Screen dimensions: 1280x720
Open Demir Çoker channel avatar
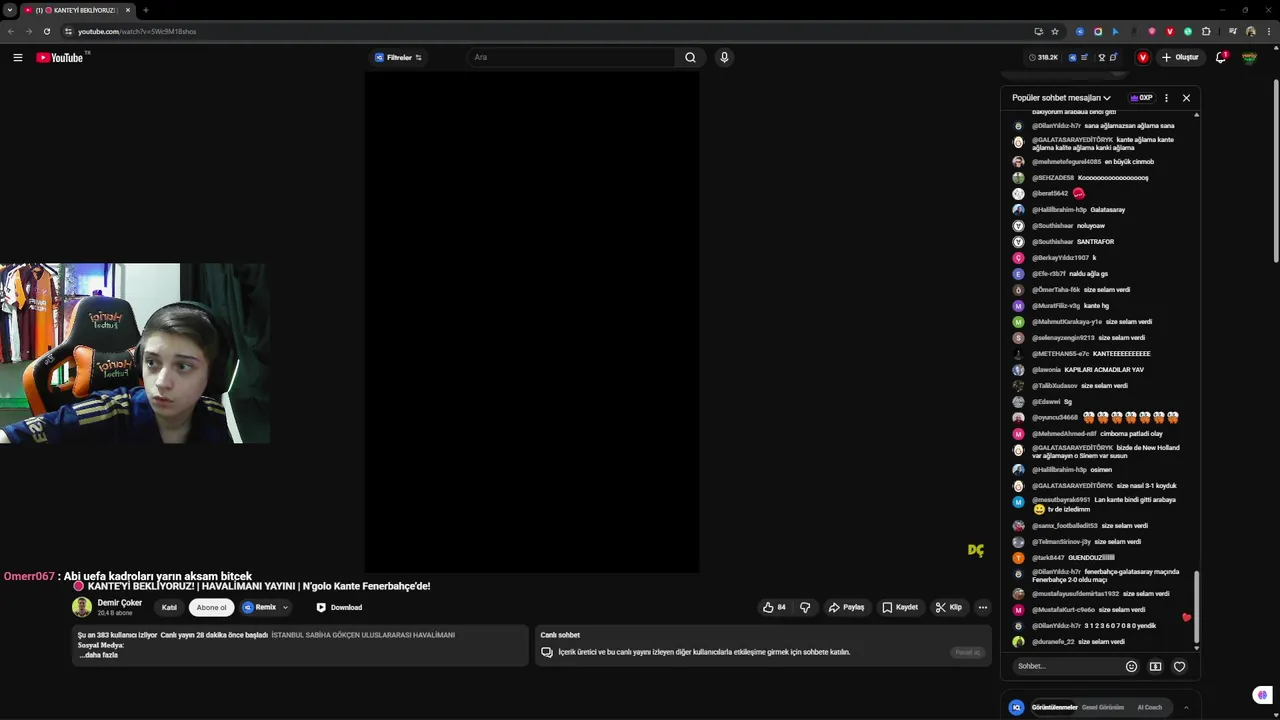82,607
